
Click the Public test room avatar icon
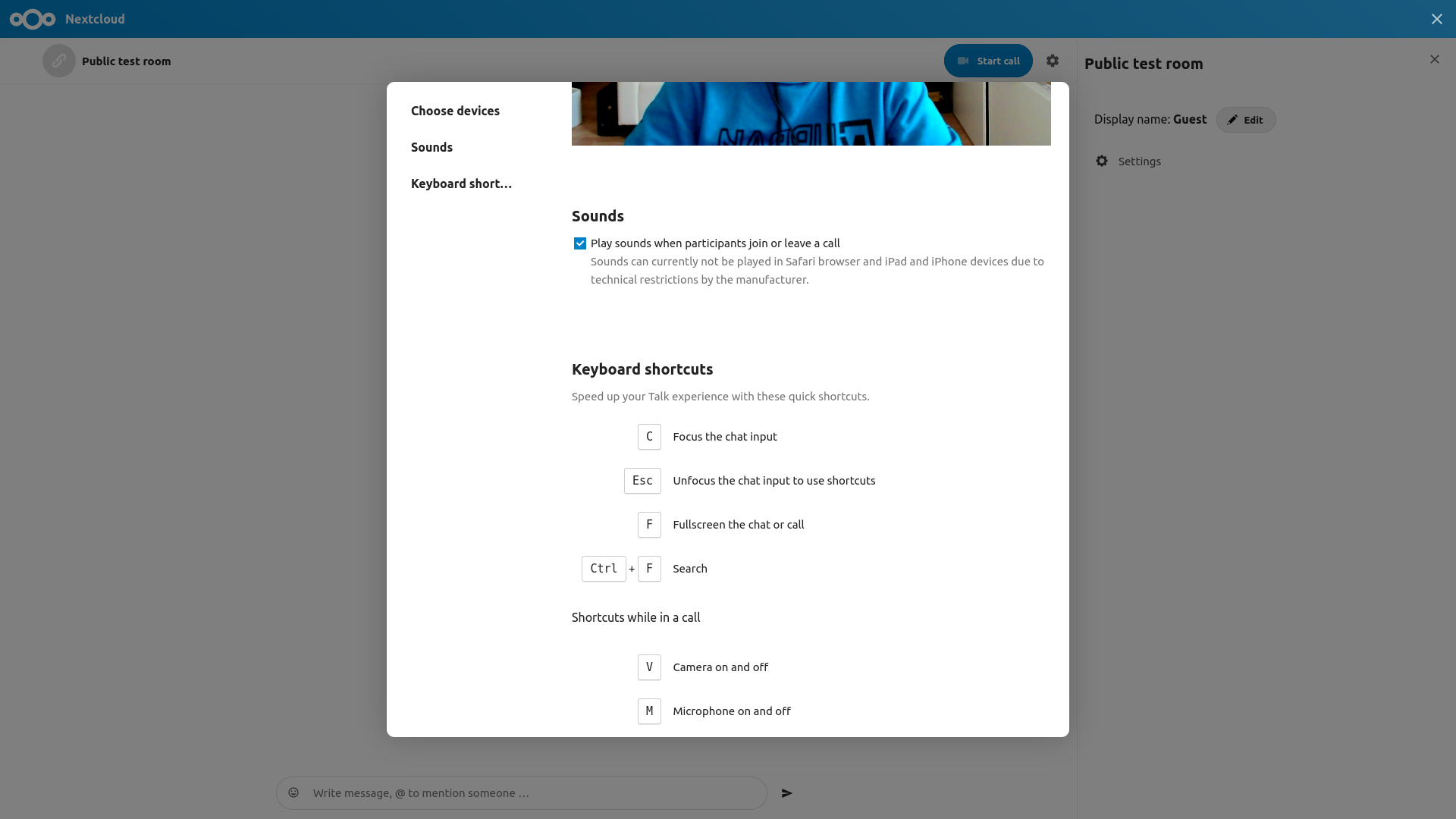pos(59,61)
